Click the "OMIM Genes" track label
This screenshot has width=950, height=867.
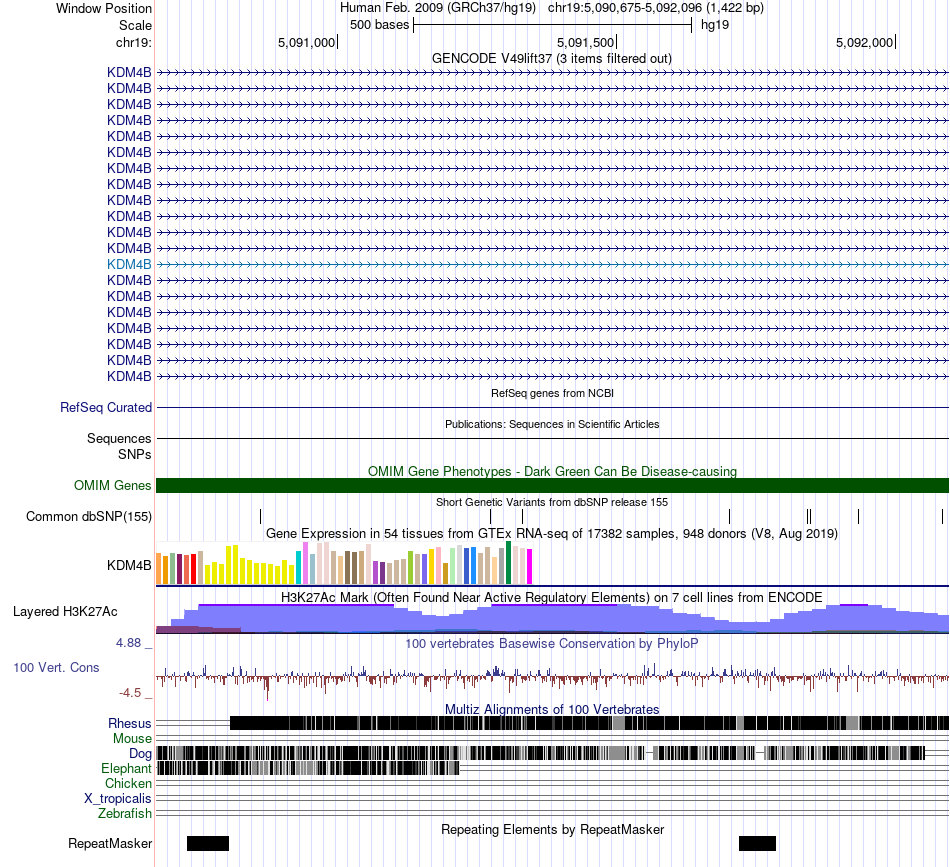tap(113, 485)
